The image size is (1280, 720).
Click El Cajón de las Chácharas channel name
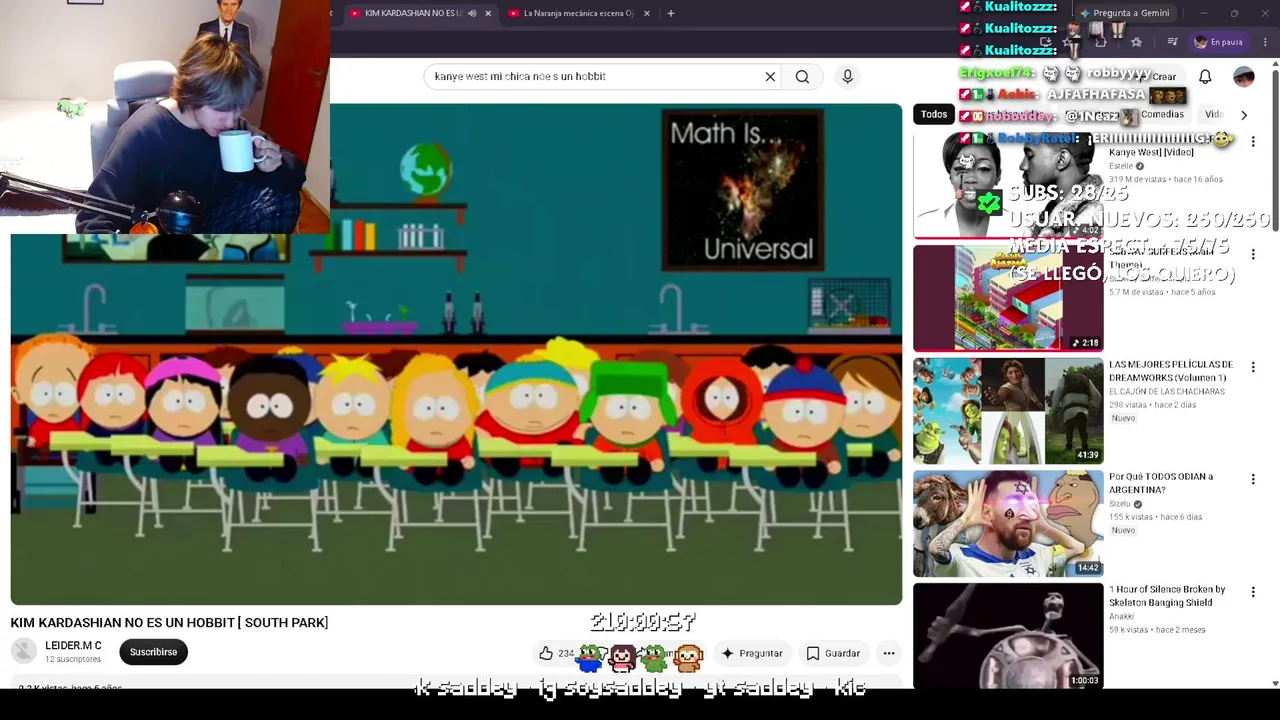(1167, 392)
